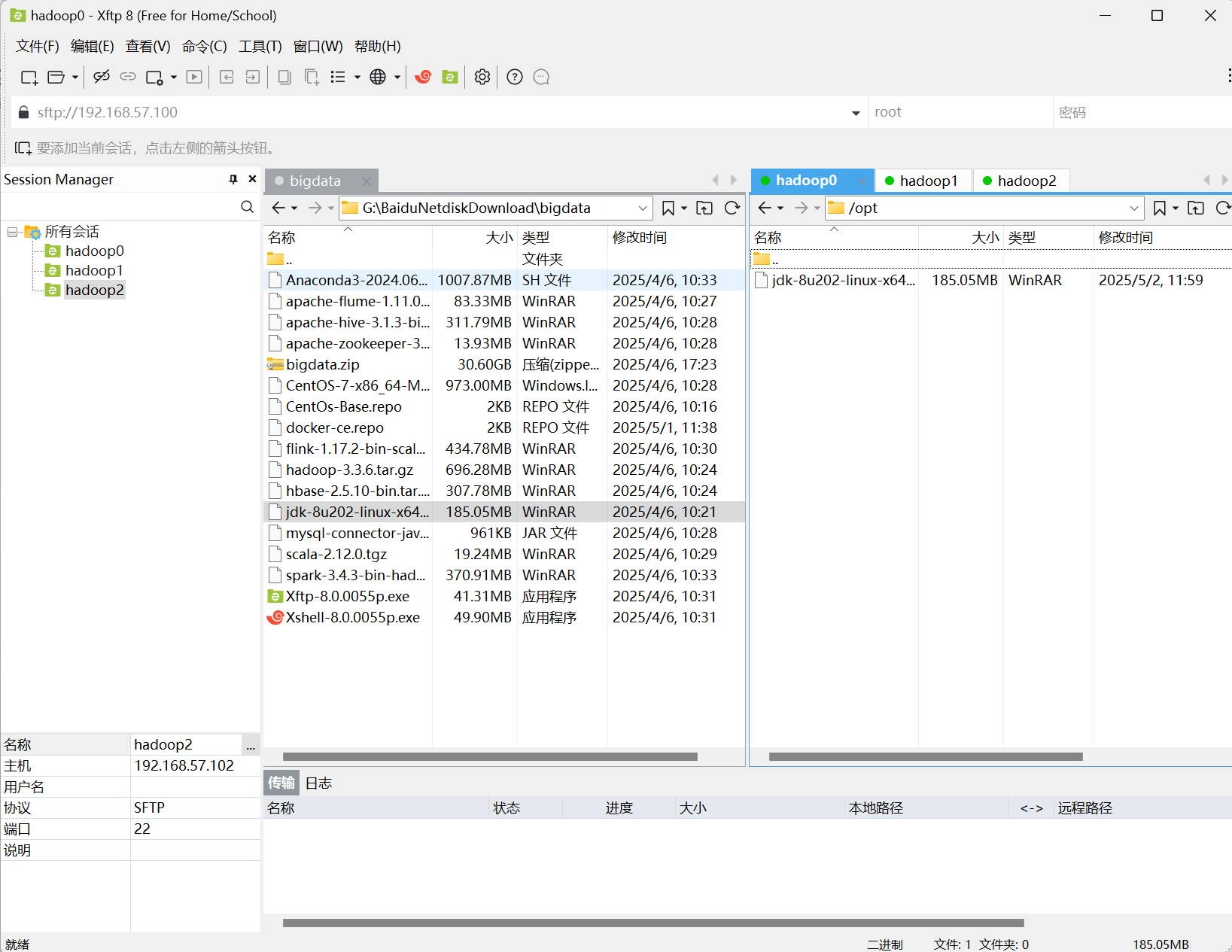Click the Open Session folder icon

pyautogui.click(x=56, y=77)
